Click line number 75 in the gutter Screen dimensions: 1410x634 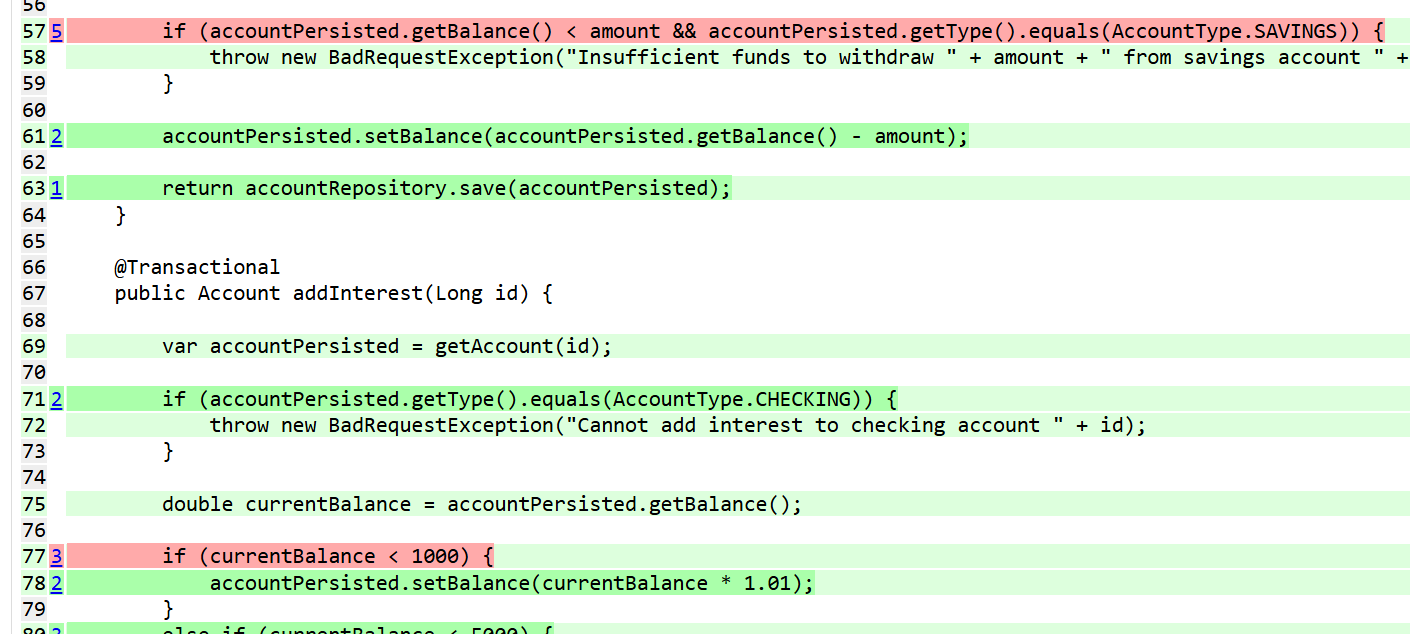point(33,504)
